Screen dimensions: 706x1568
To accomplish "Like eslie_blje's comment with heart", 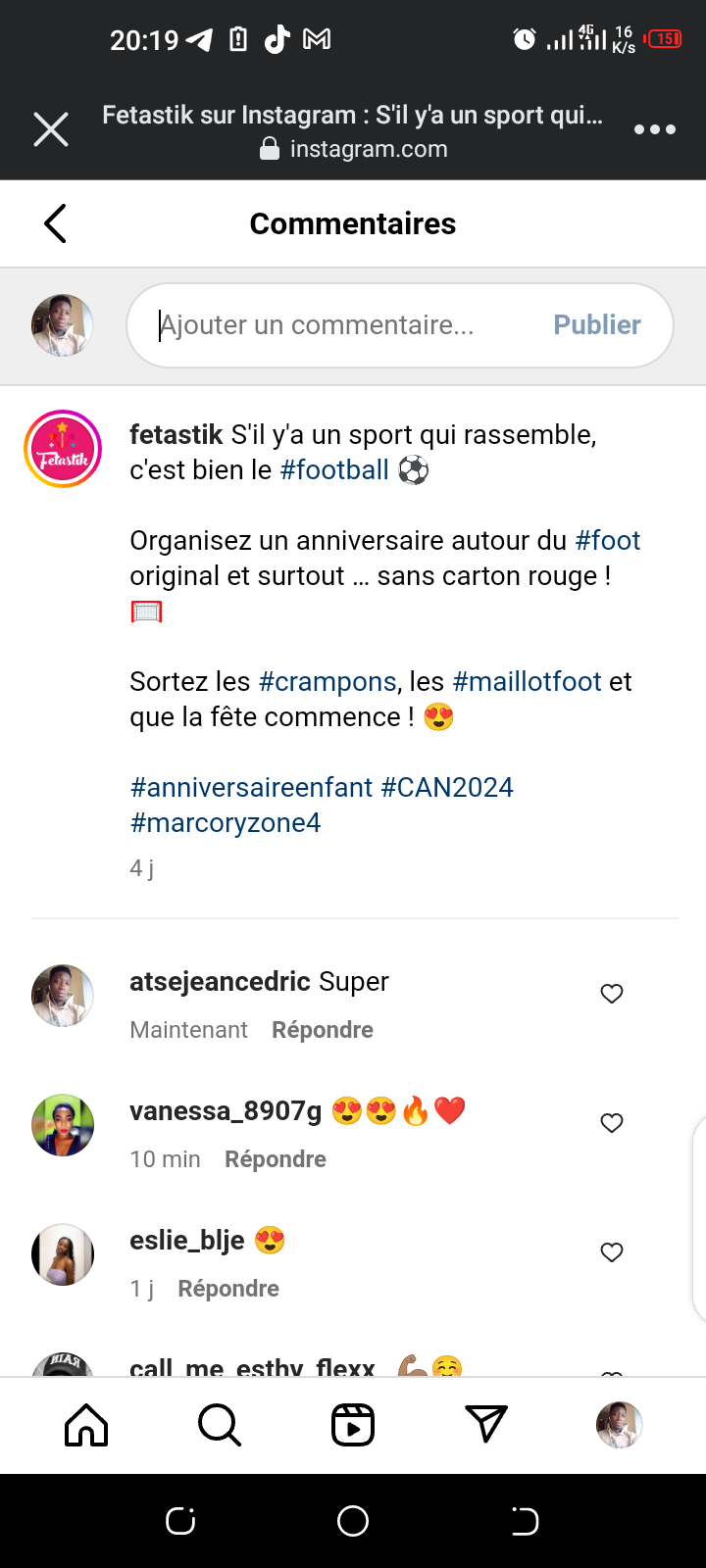I will pos(612,1252).
